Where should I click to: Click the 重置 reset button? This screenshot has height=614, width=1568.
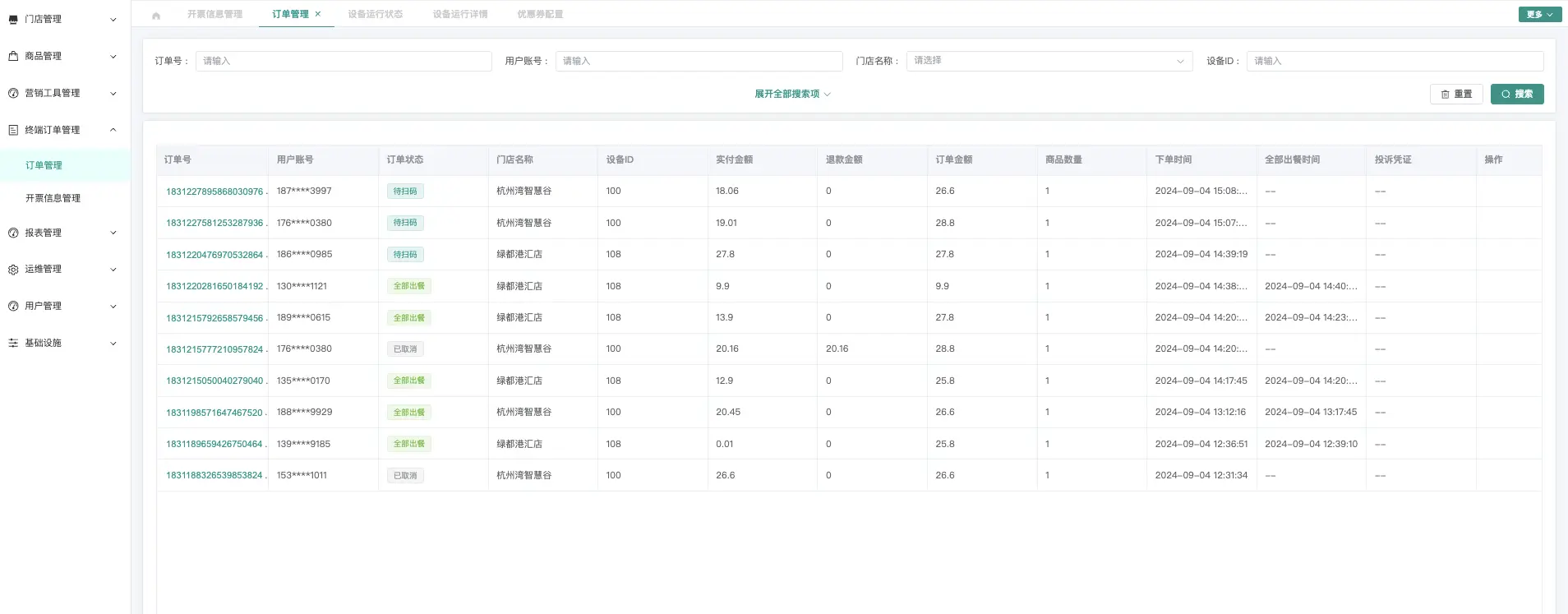1456,95
